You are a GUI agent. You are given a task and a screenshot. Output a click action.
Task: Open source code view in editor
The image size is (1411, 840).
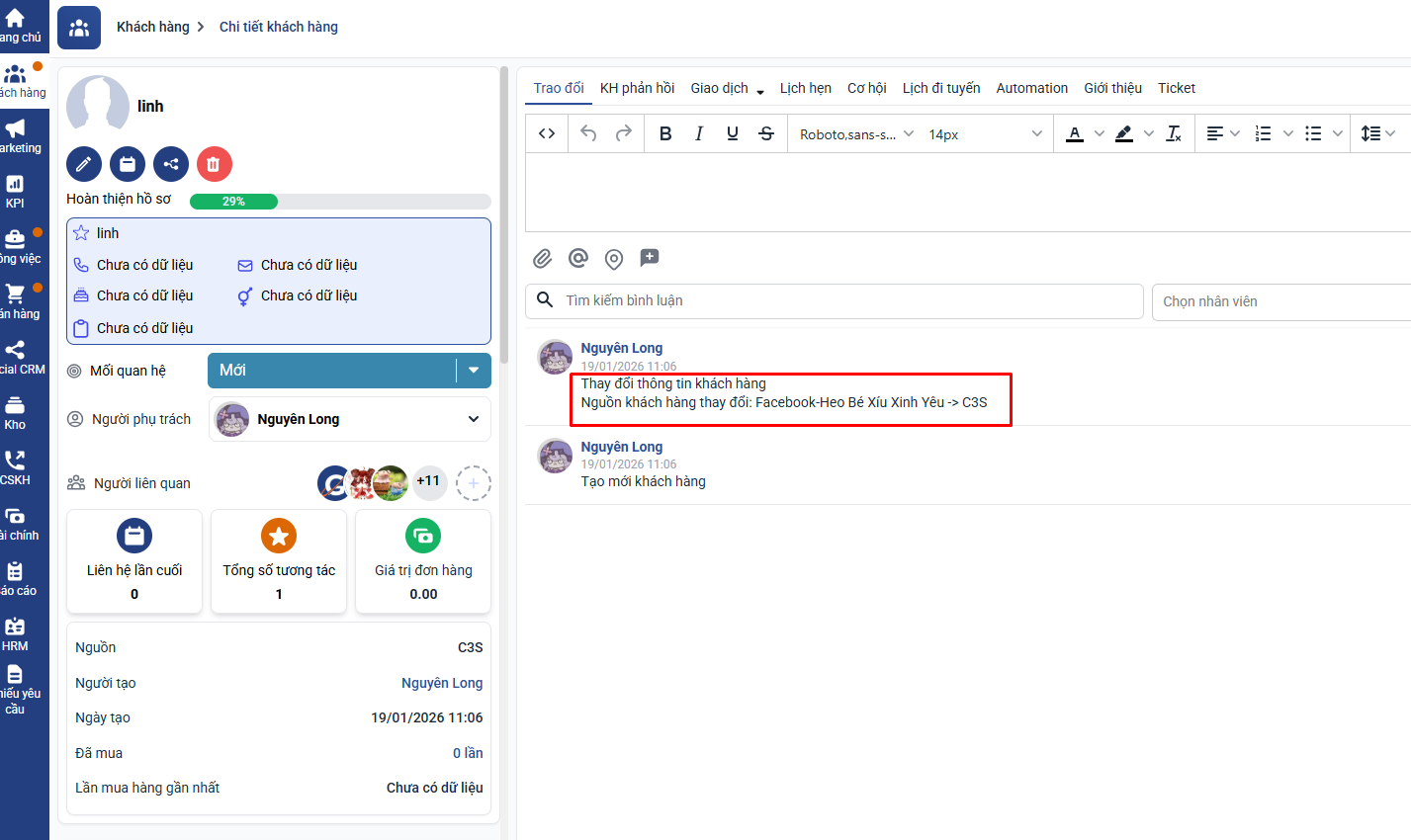coord(547,133)
